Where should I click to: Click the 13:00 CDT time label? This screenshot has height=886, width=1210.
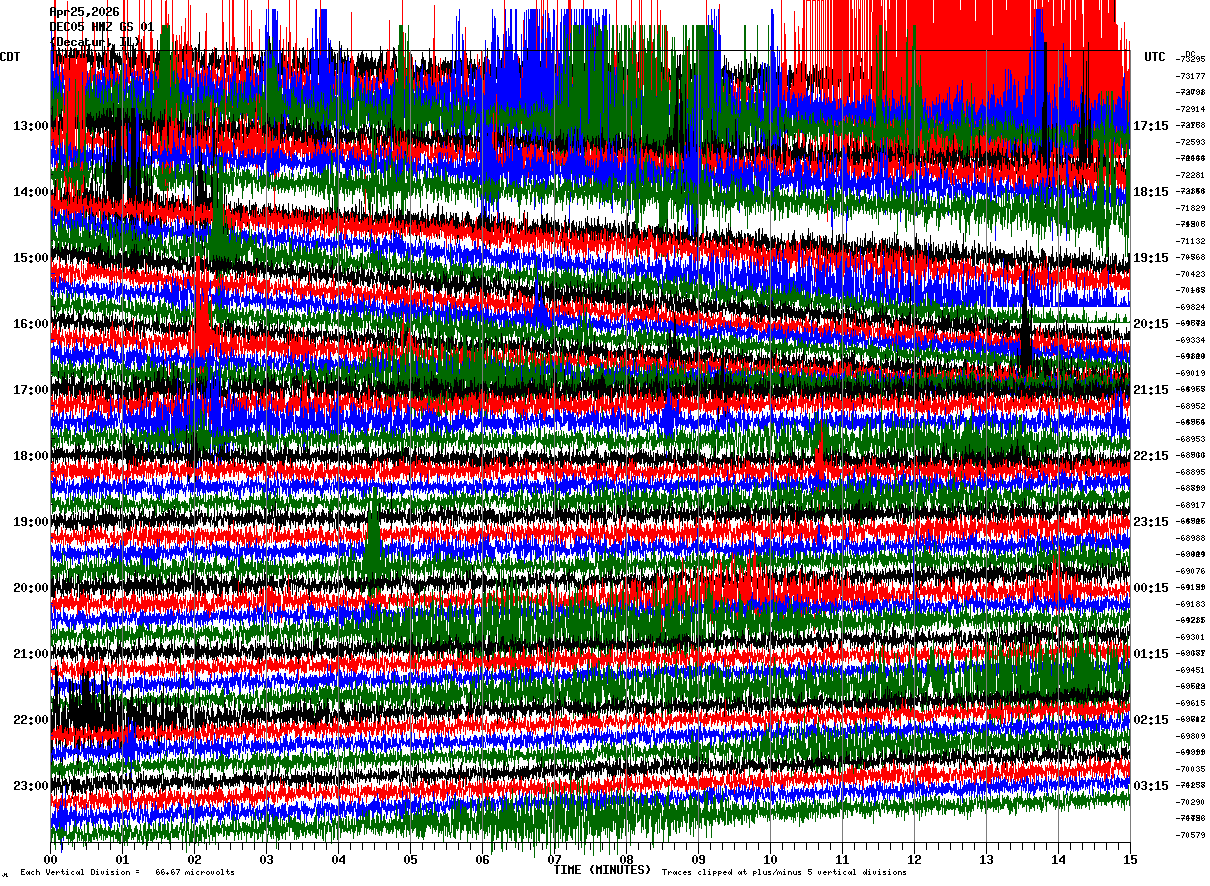click(x=30, y=126)
